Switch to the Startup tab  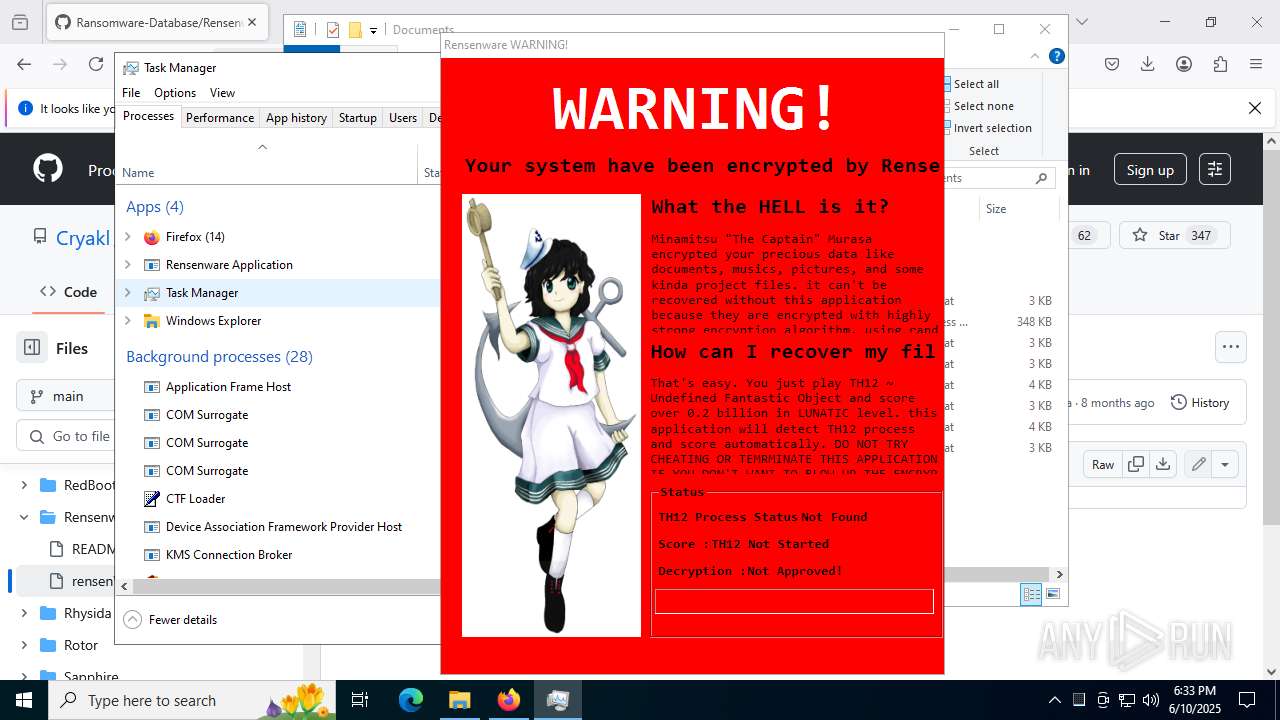click(x=357, y=117)
